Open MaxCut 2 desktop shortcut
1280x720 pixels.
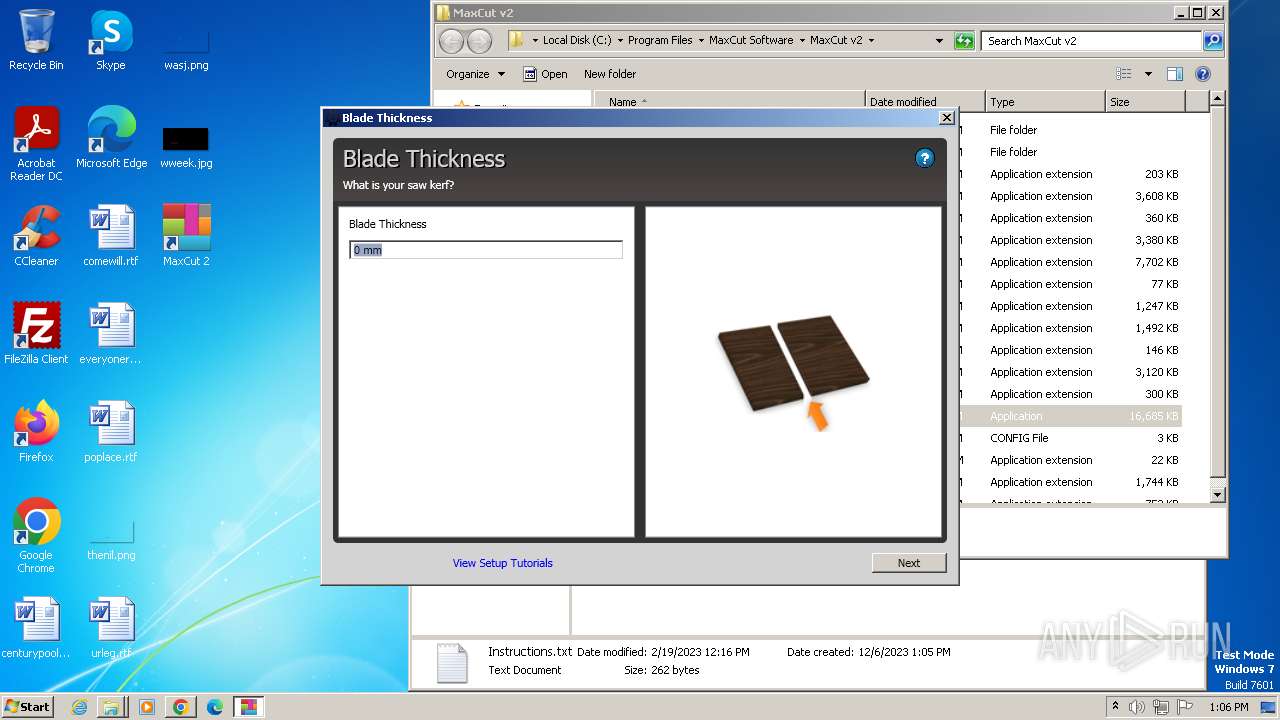click(x=186, y=236)
